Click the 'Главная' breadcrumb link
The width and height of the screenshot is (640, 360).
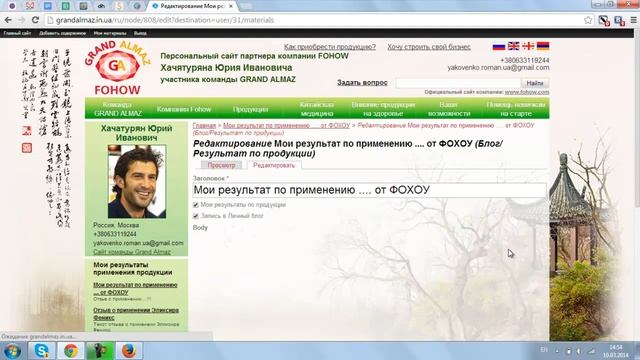pos(204,125)
